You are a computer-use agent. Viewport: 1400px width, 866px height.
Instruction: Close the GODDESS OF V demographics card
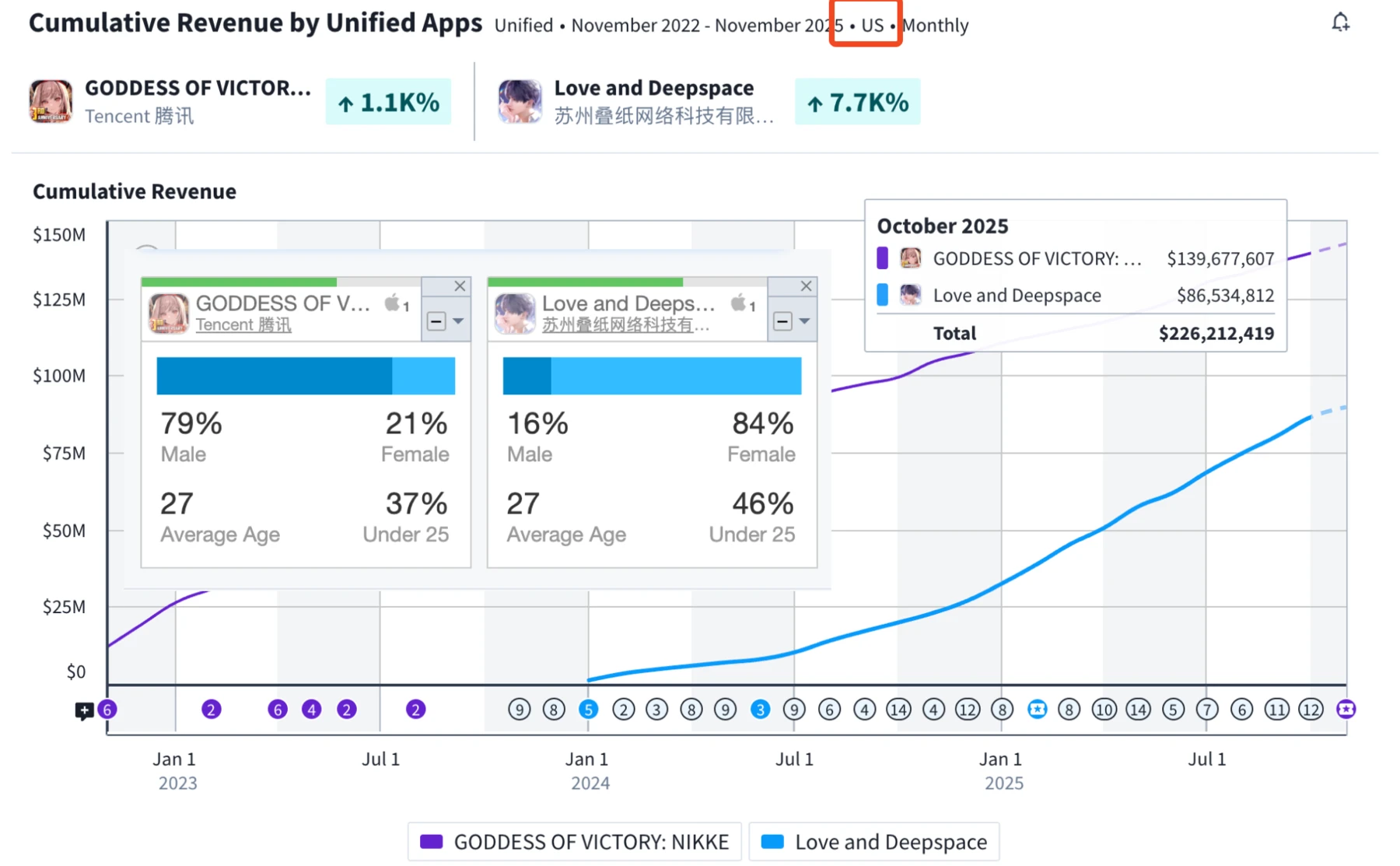(460, 286)
